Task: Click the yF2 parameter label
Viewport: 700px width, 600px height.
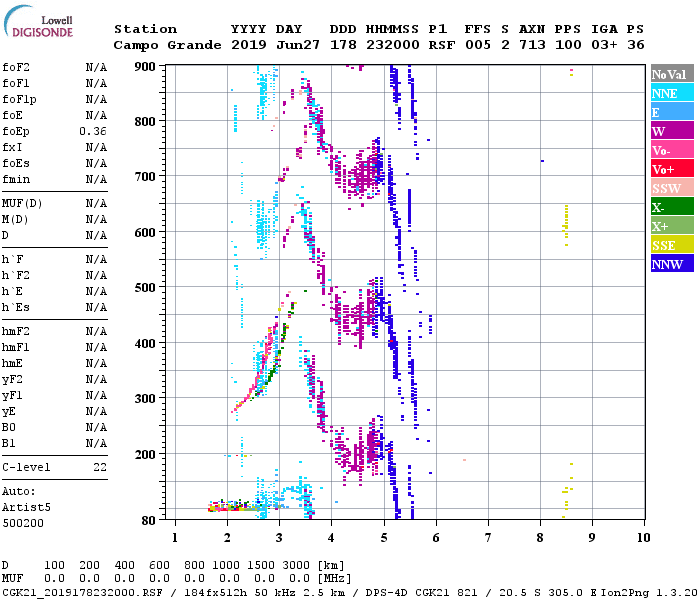Action: 12,380
